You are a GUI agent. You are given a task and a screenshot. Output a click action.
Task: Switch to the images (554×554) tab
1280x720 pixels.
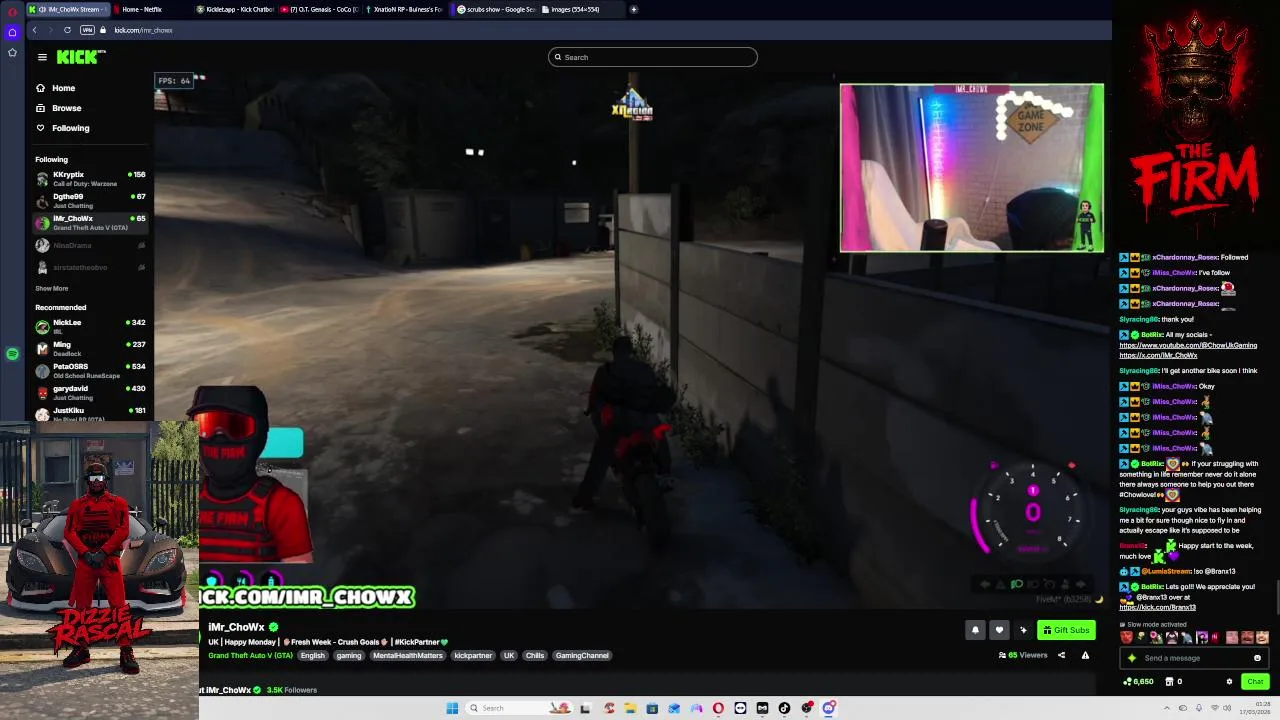(x=578, y=9)
